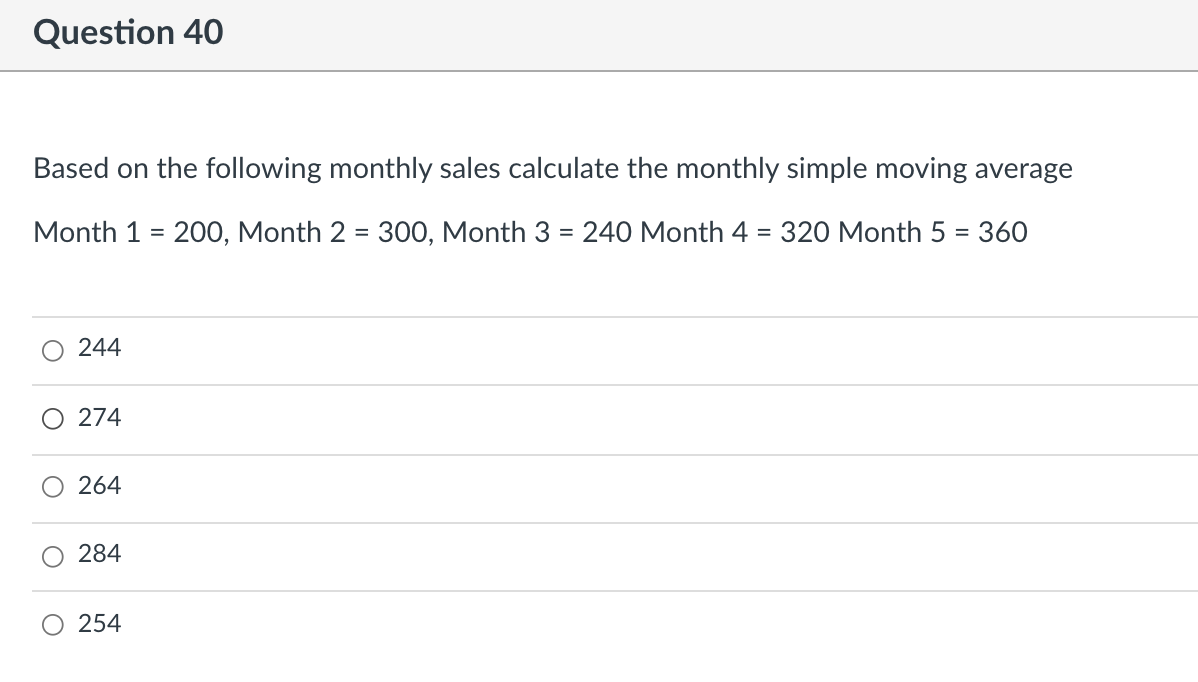Image resolution: width=1198 pixels, height=682 pixels.
Task: Select the question prompt text
Action: coord(552,169)
